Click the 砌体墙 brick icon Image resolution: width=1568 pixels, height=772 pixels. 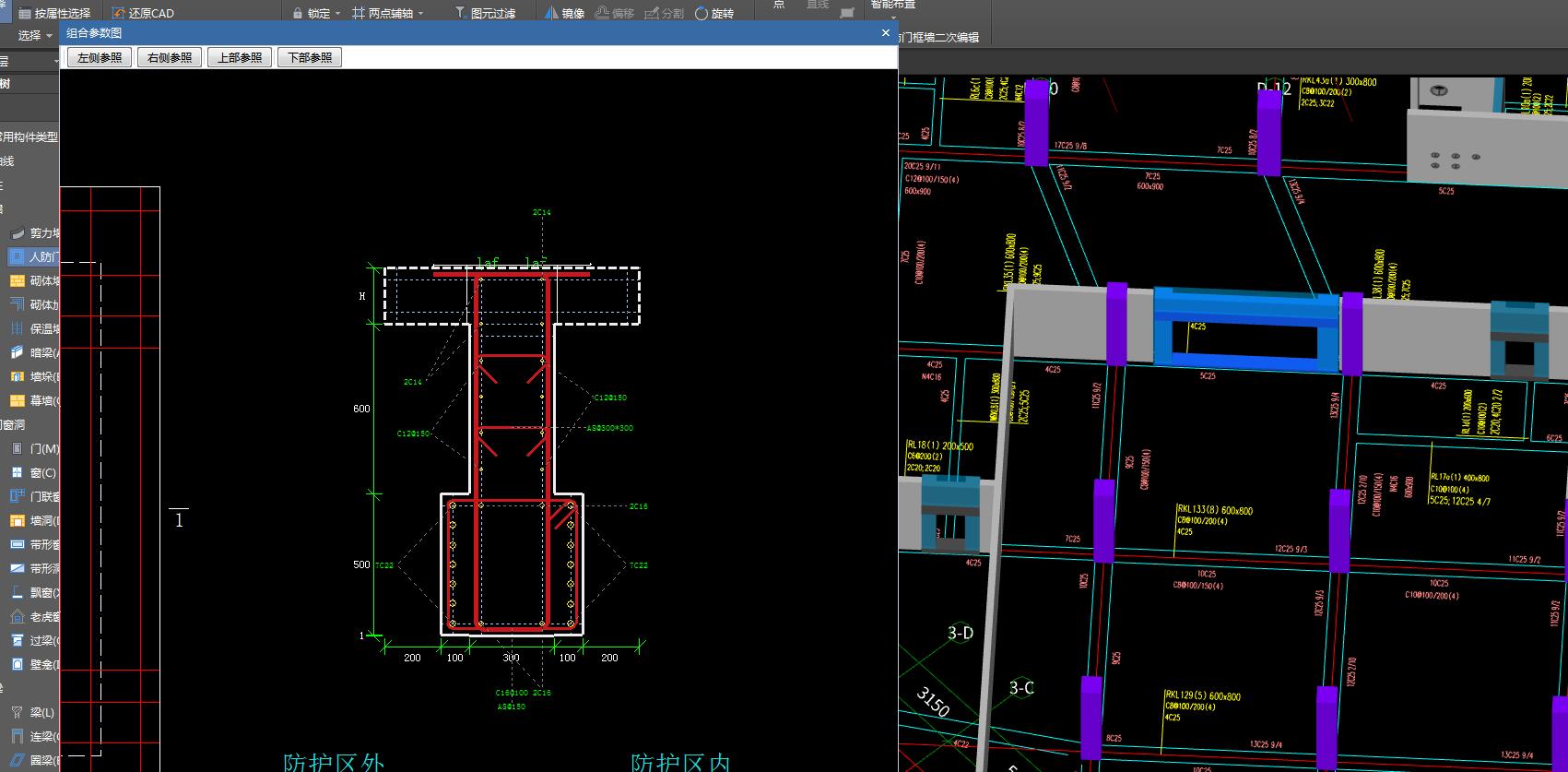click(x=17, y=281)
